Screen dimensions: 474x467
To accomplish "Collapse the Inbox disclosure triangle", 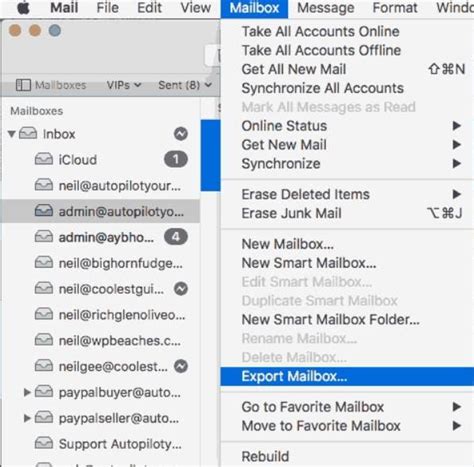I will coord(12,134).
